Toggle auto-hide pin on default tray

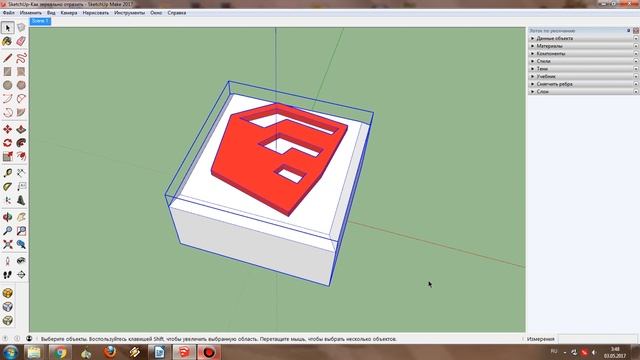[629, 31]
